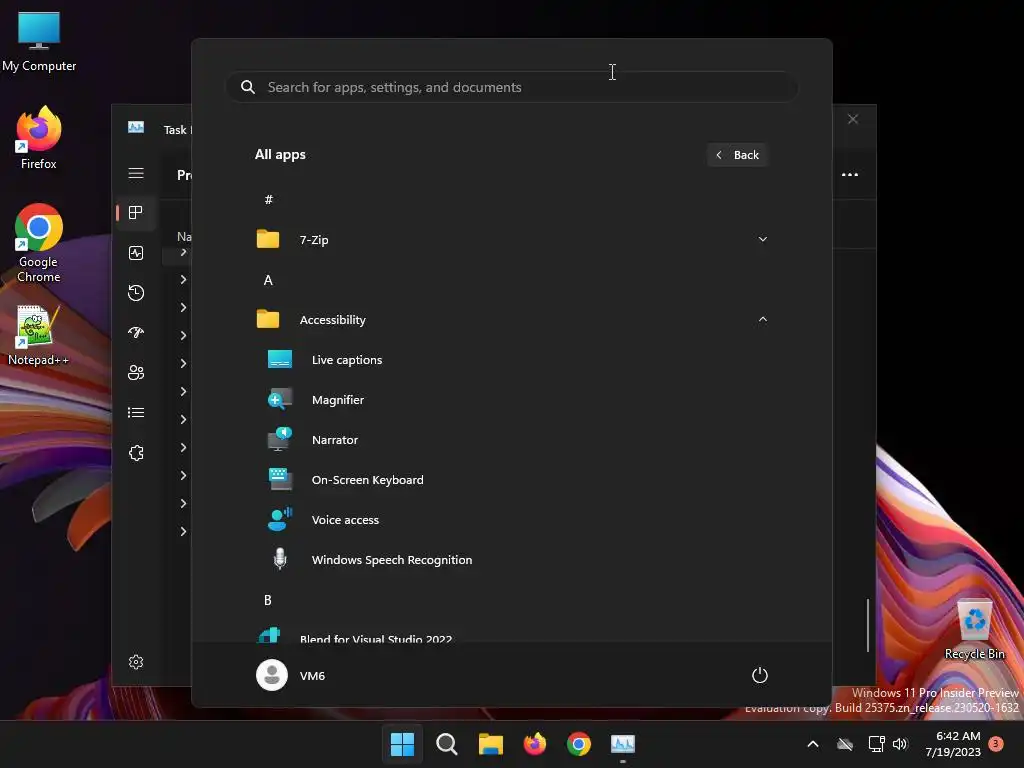The image size is (1024, 768).
Task: Collapse the Accessibility folder
Action: (511, 319)
